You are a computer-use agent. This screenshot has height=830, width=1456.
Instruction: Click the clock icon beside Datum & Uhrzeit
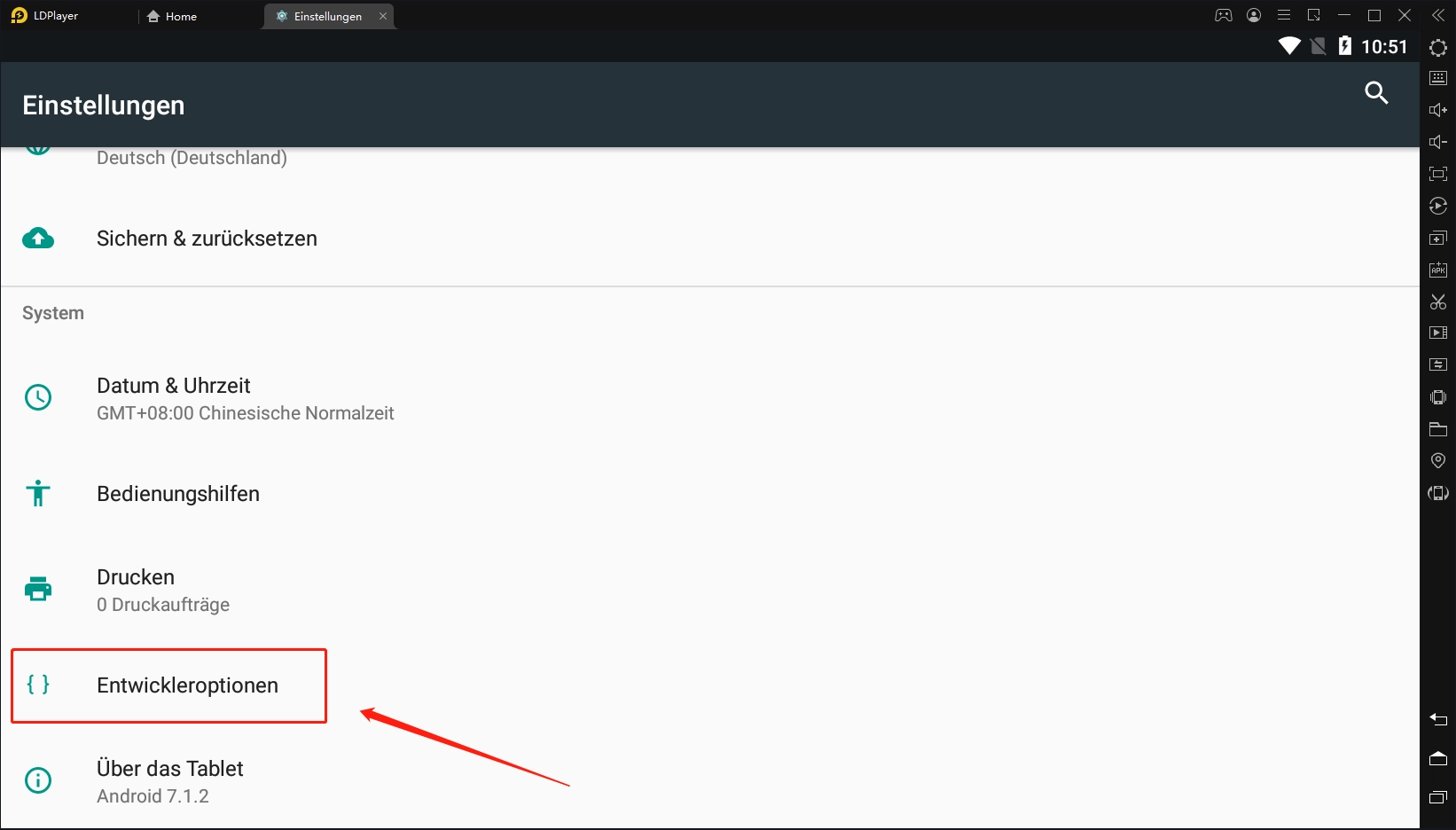(38, 397)
